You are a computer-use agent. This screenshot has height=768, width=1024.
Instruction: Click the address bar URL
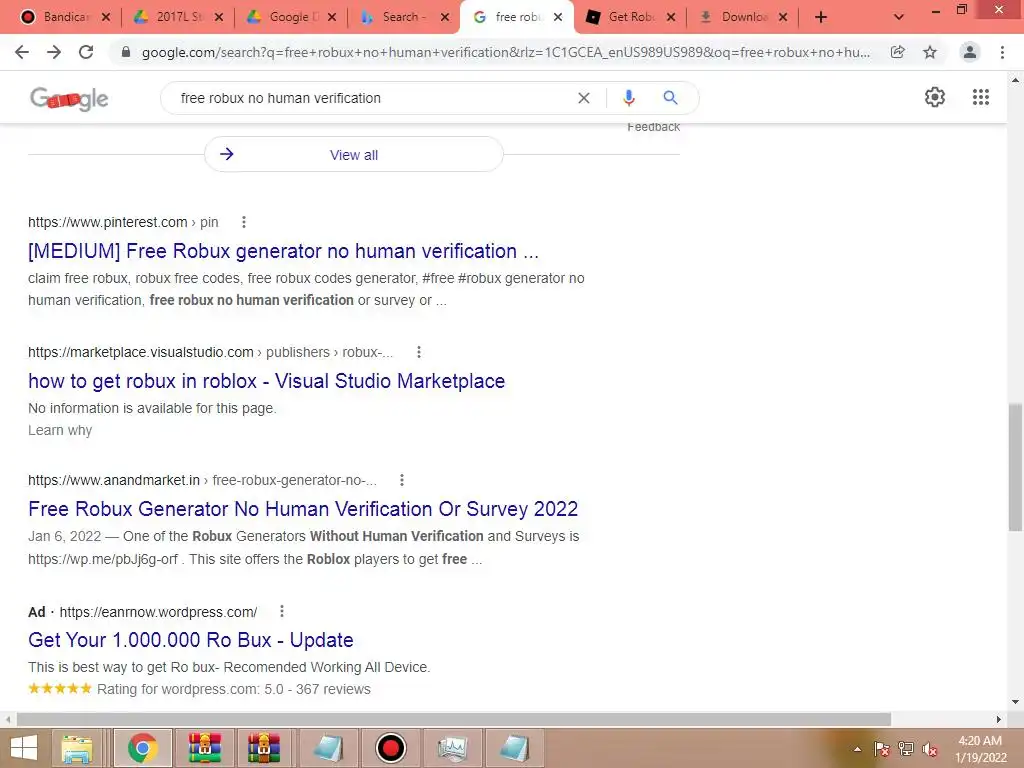click(x=505, y=52)
